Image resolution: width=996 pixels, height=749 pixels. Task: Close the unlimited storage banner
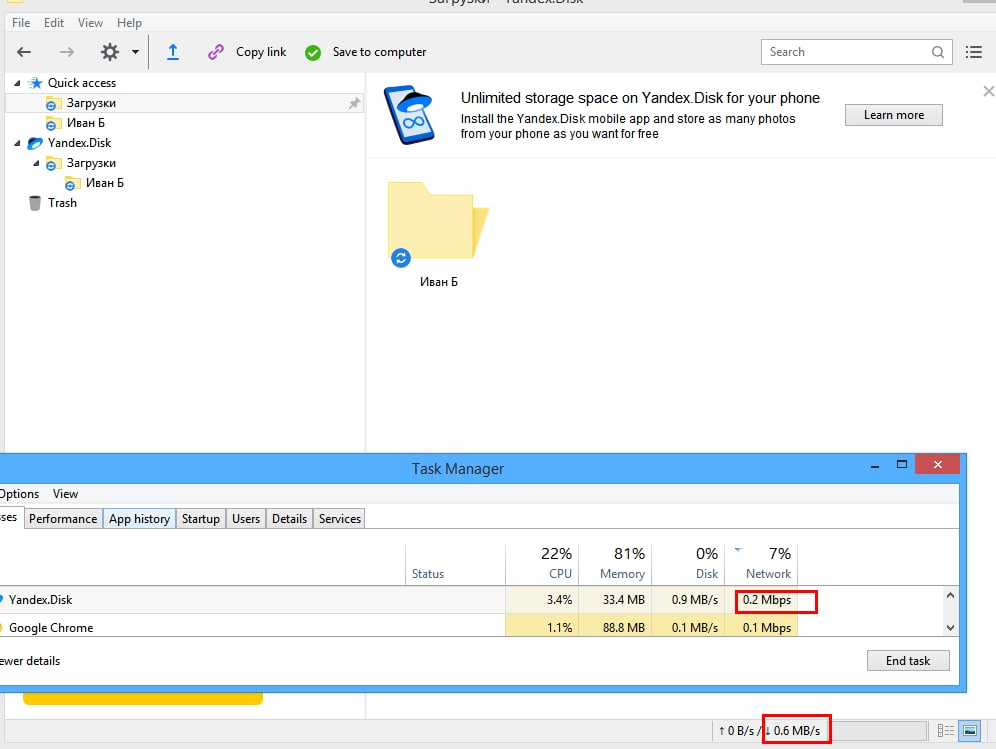(x=988, y=91)
